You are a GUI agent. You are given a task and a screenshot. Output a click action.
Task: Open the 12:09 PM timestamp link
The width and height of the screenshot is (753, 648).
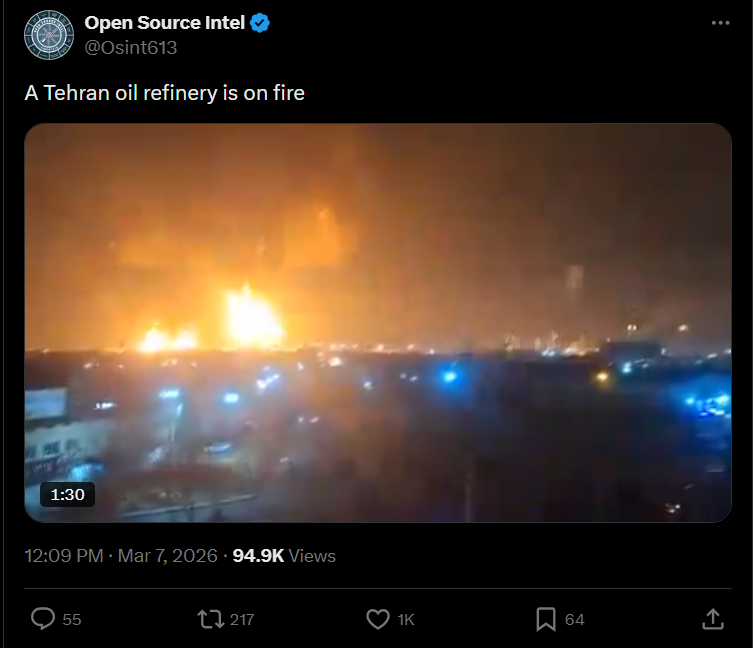point(64,556)
